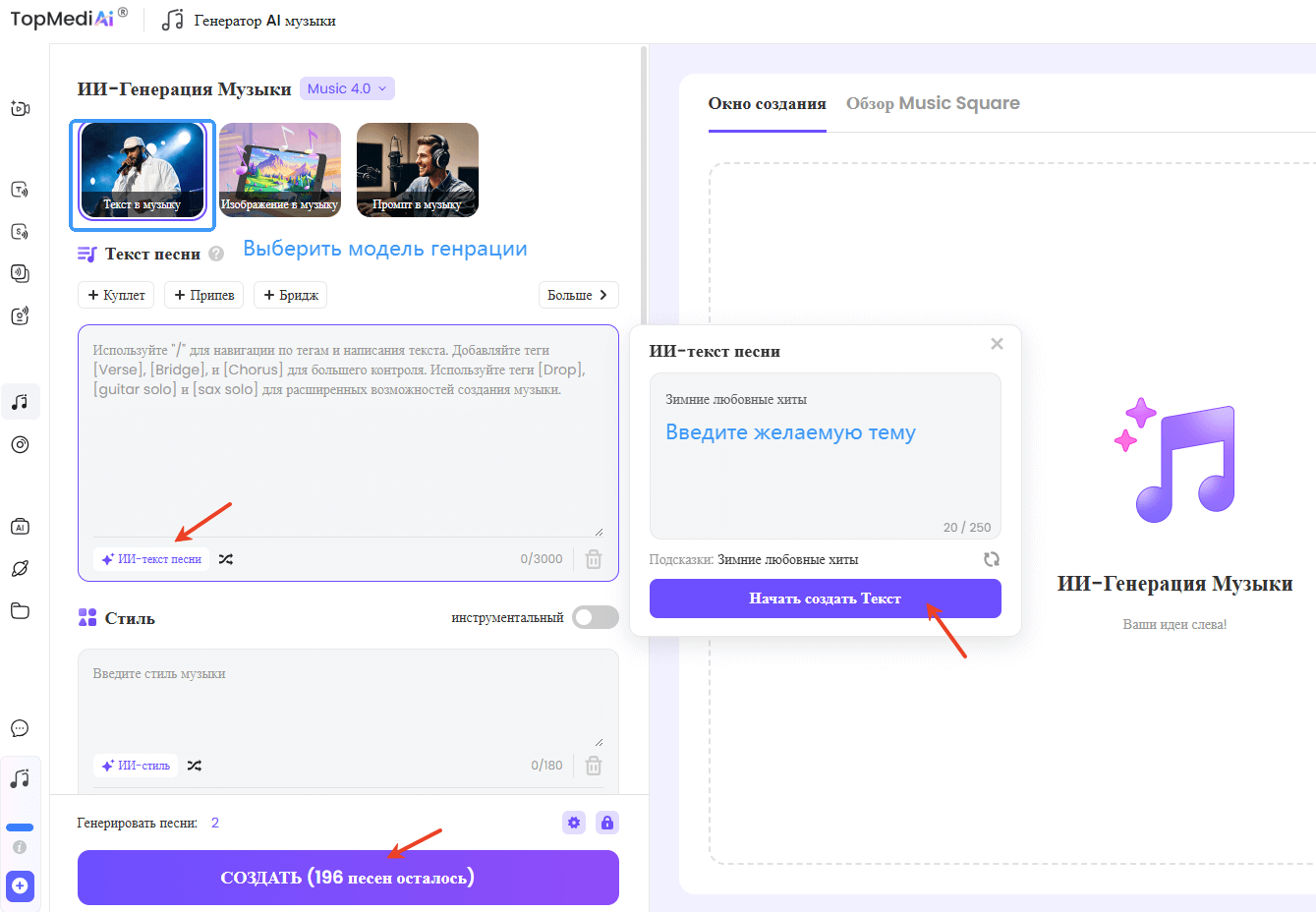Click the ИИ-Генерация Музыки panel heading

[x=184, y=89]
